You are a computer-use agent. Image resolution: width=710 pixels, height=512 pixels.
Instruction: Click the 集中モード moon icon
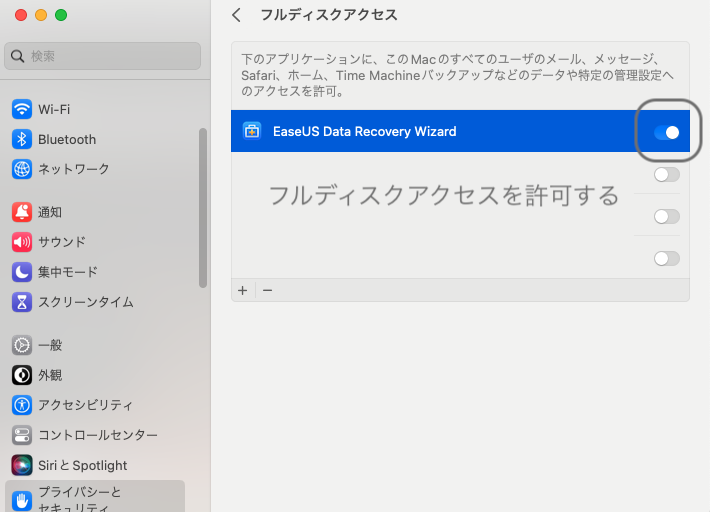click(22, 272)
